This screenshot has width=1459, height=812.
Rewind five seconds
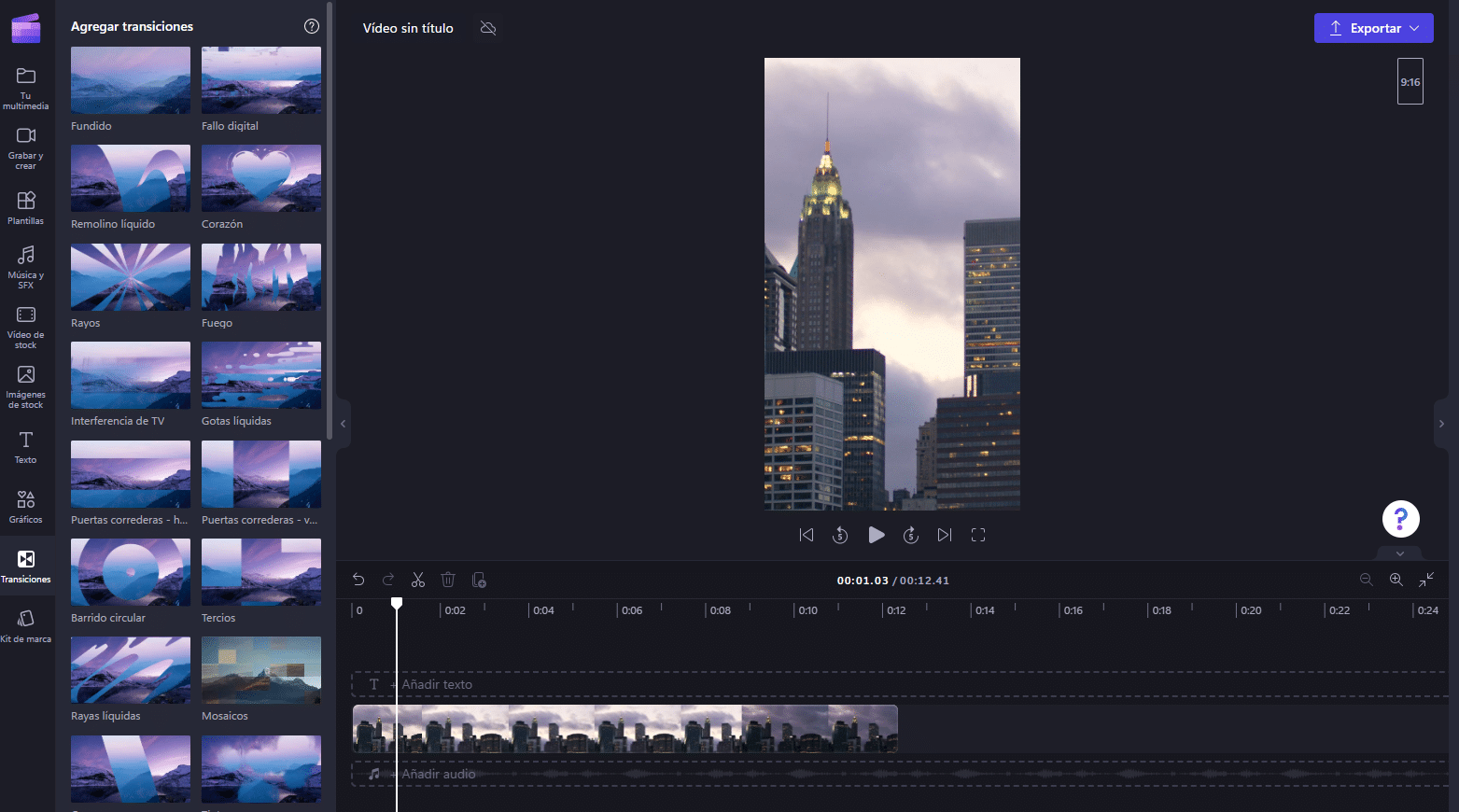tap(840, 535)
